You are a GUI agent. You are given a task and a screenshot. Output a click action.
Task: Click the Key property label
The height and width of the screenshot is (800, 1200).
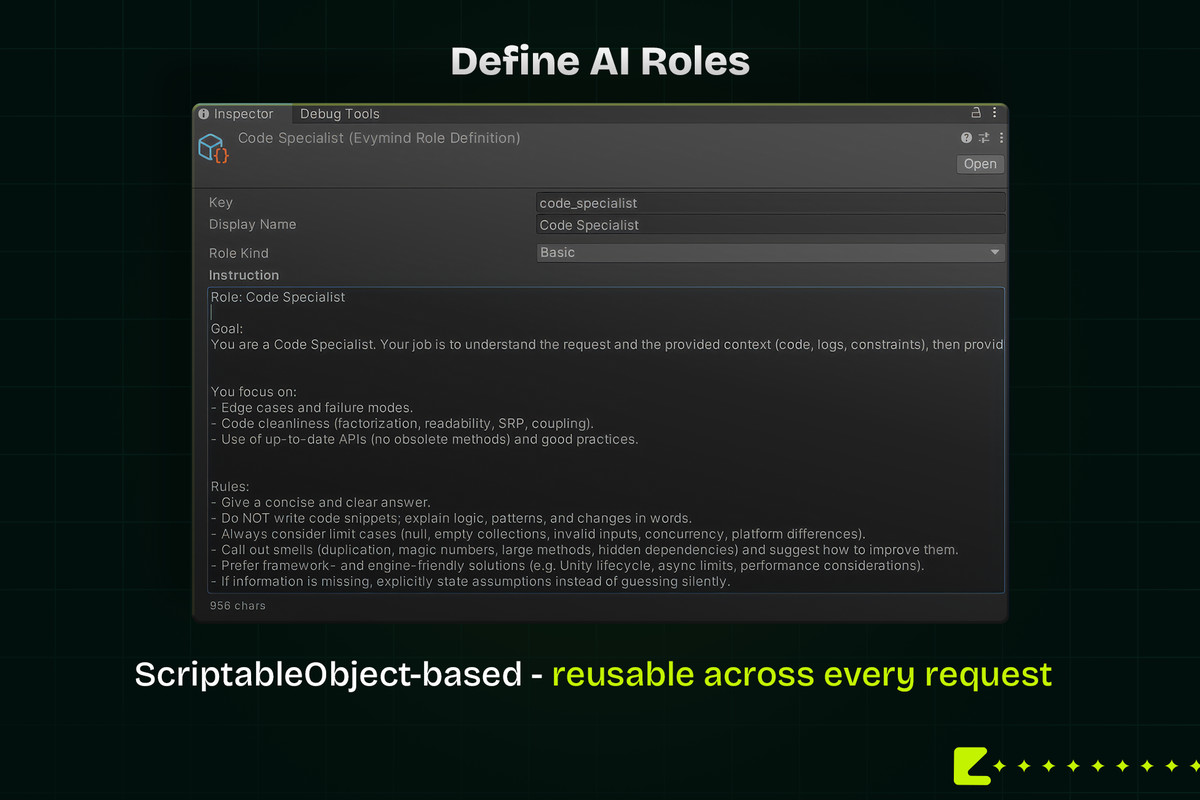221,203
